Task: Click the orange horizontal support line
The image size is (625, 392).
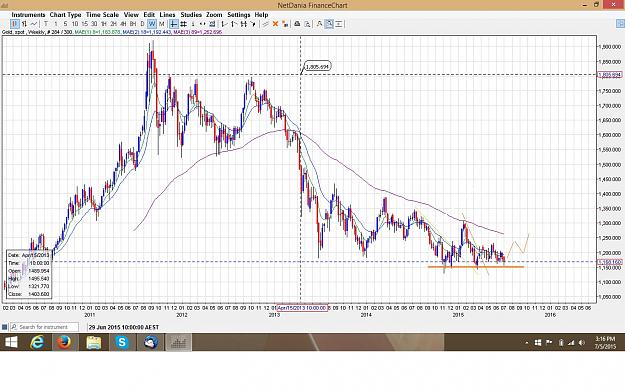Action: tap(476, 266)
